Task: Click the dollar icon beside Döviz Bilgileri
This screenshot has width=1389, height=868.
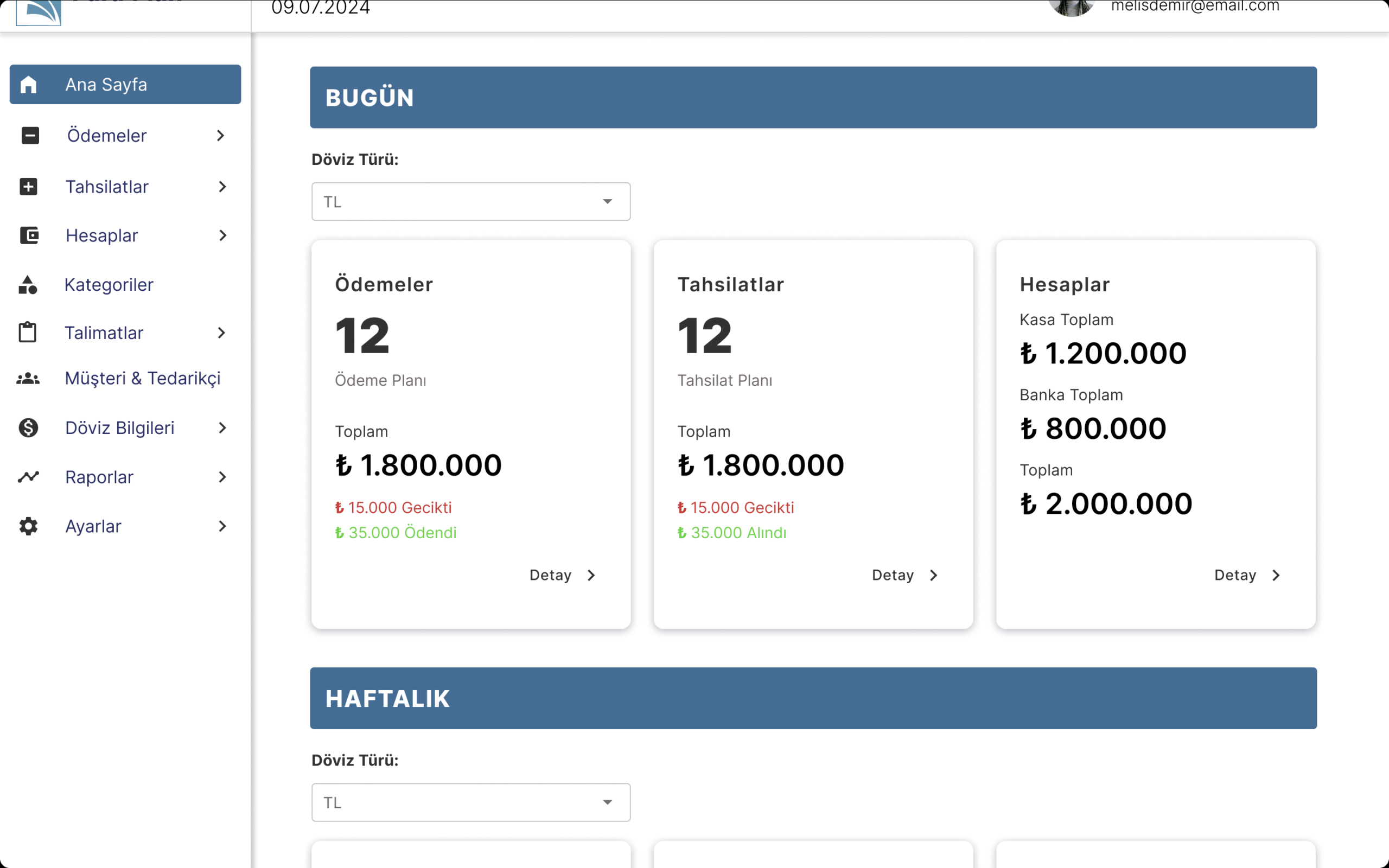Action: point(28,427)
